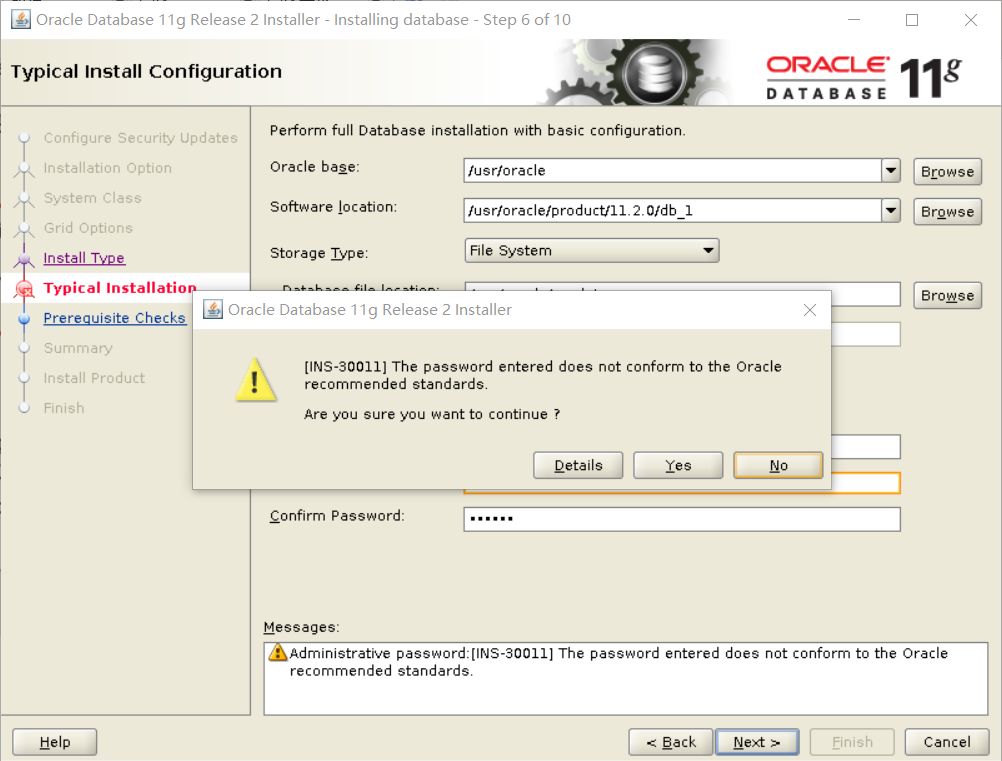Click the Confirm Password field
1002x761 pixels.
click(x=682, y=519)
